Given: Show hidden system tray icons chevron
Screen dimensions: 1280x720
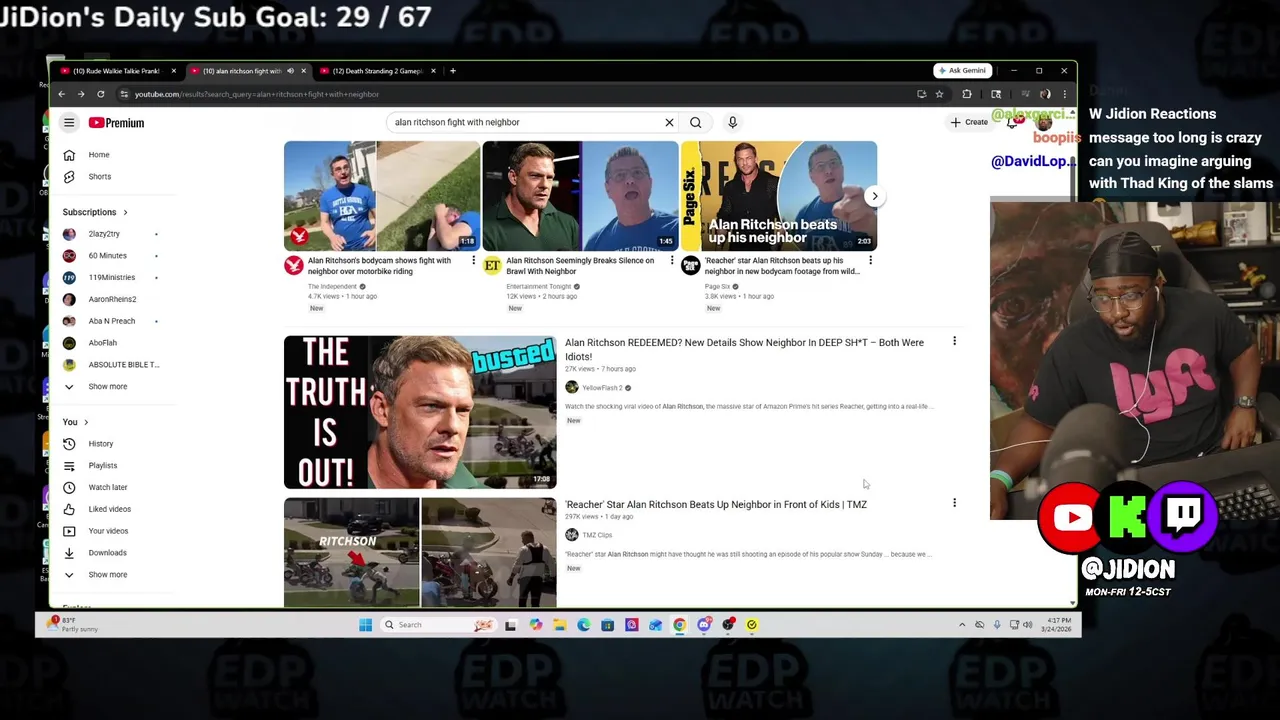Looking at the screenshot, I should 962,625.
